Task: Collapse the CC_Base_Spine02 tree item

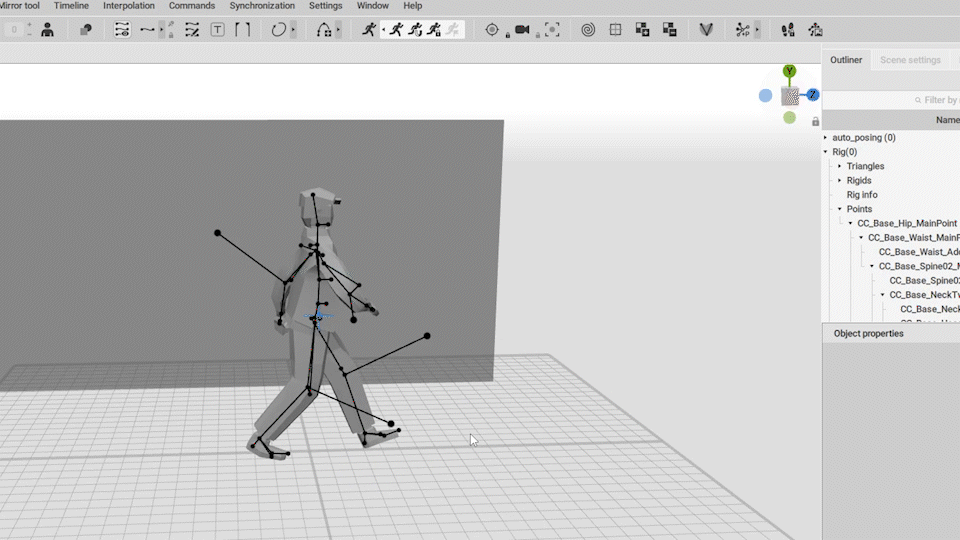Action: click(872, 266)
